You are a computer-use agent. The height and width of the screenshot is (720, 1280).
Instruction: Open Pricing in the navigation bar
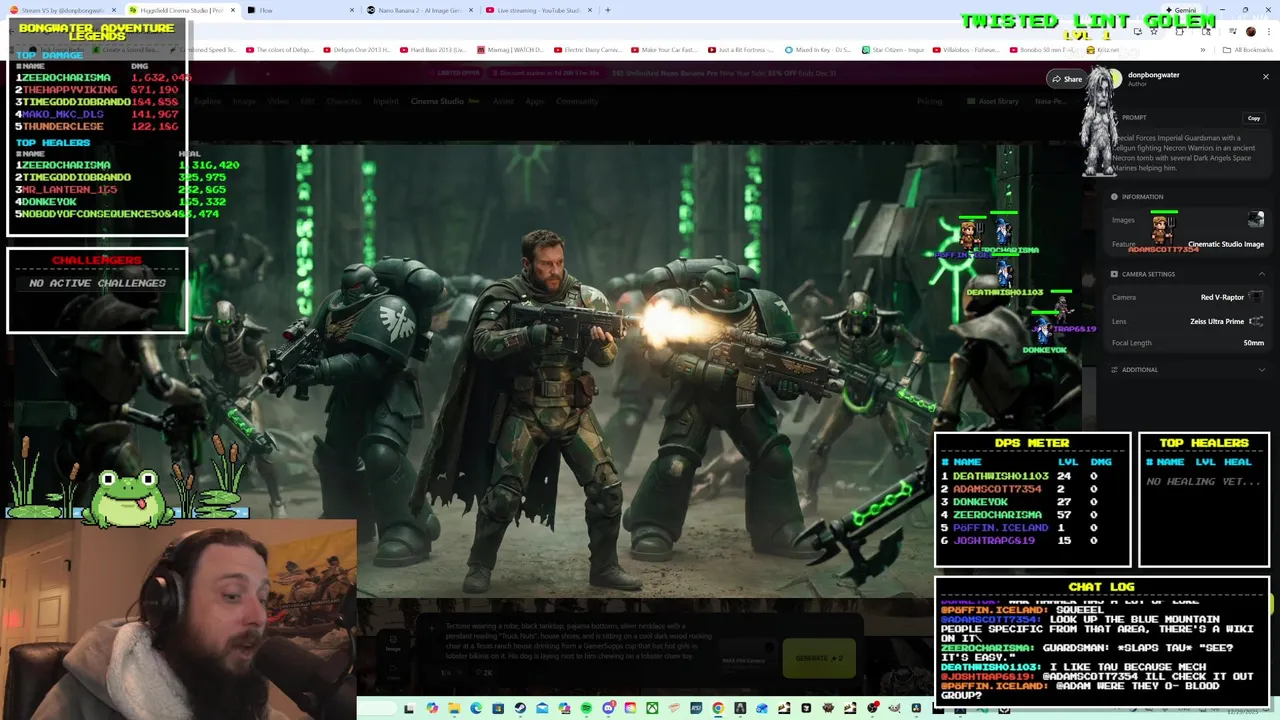pyautogui.click(x=929, y=101)
